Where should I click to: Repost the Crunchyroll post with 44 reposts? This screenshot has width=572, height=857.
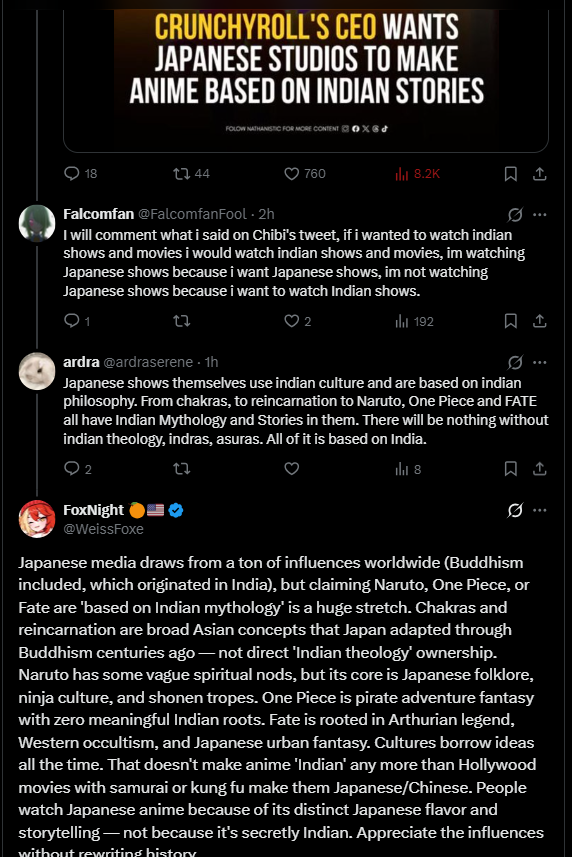[x=191, y=174]
